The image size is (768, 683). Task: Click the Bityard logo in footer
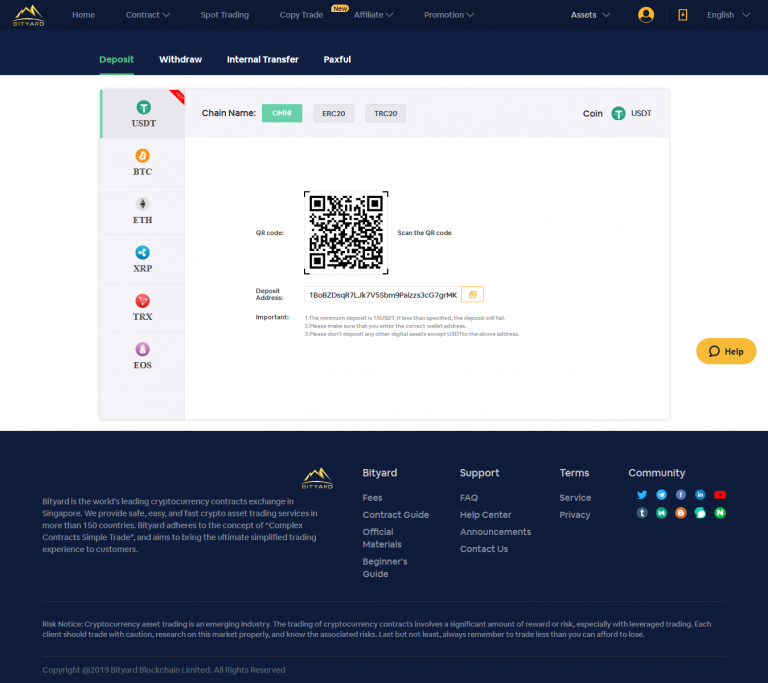tap(317, 478)
